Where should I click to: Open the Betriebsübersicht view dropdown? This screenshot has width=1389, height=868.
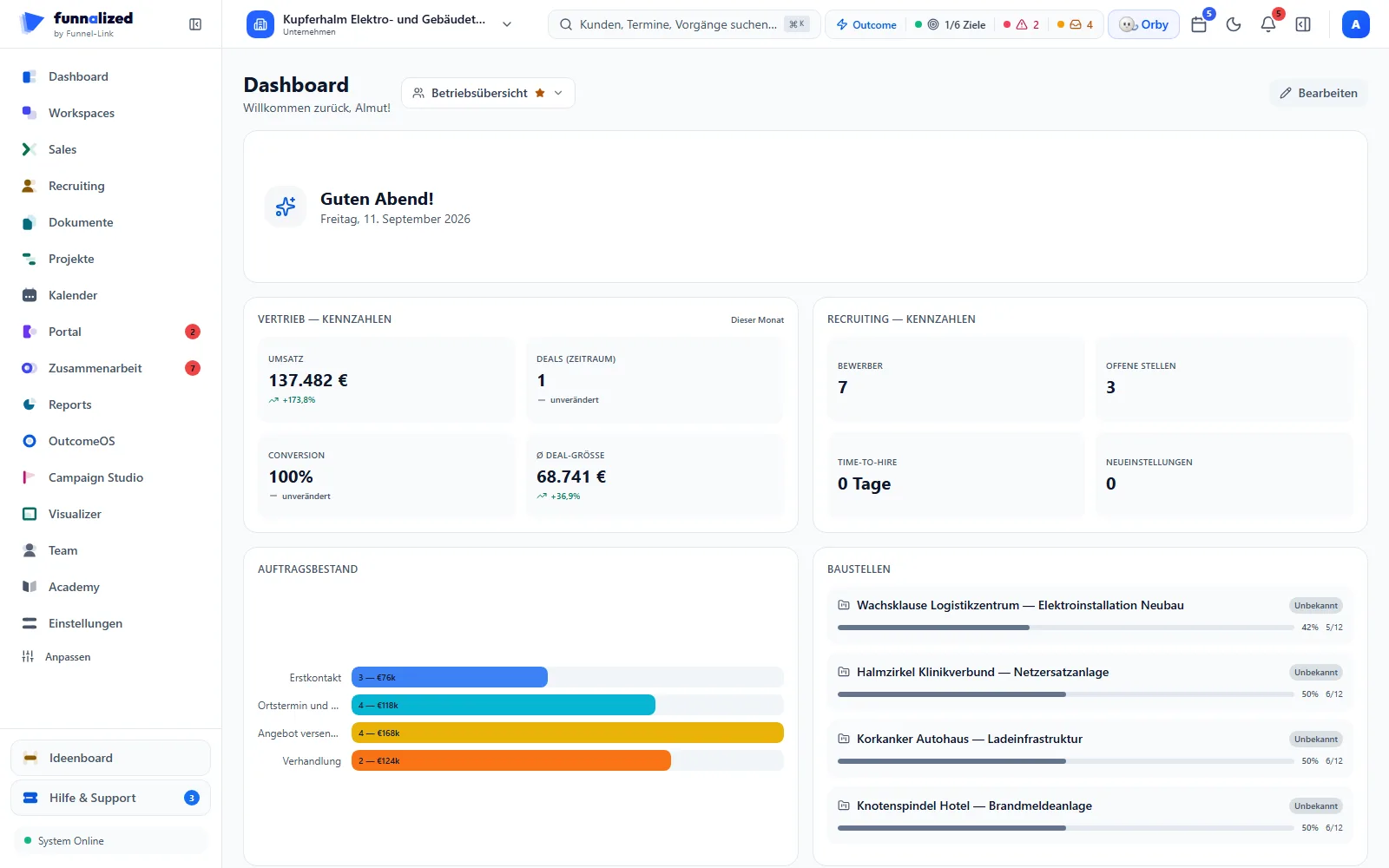coord(488,93)
